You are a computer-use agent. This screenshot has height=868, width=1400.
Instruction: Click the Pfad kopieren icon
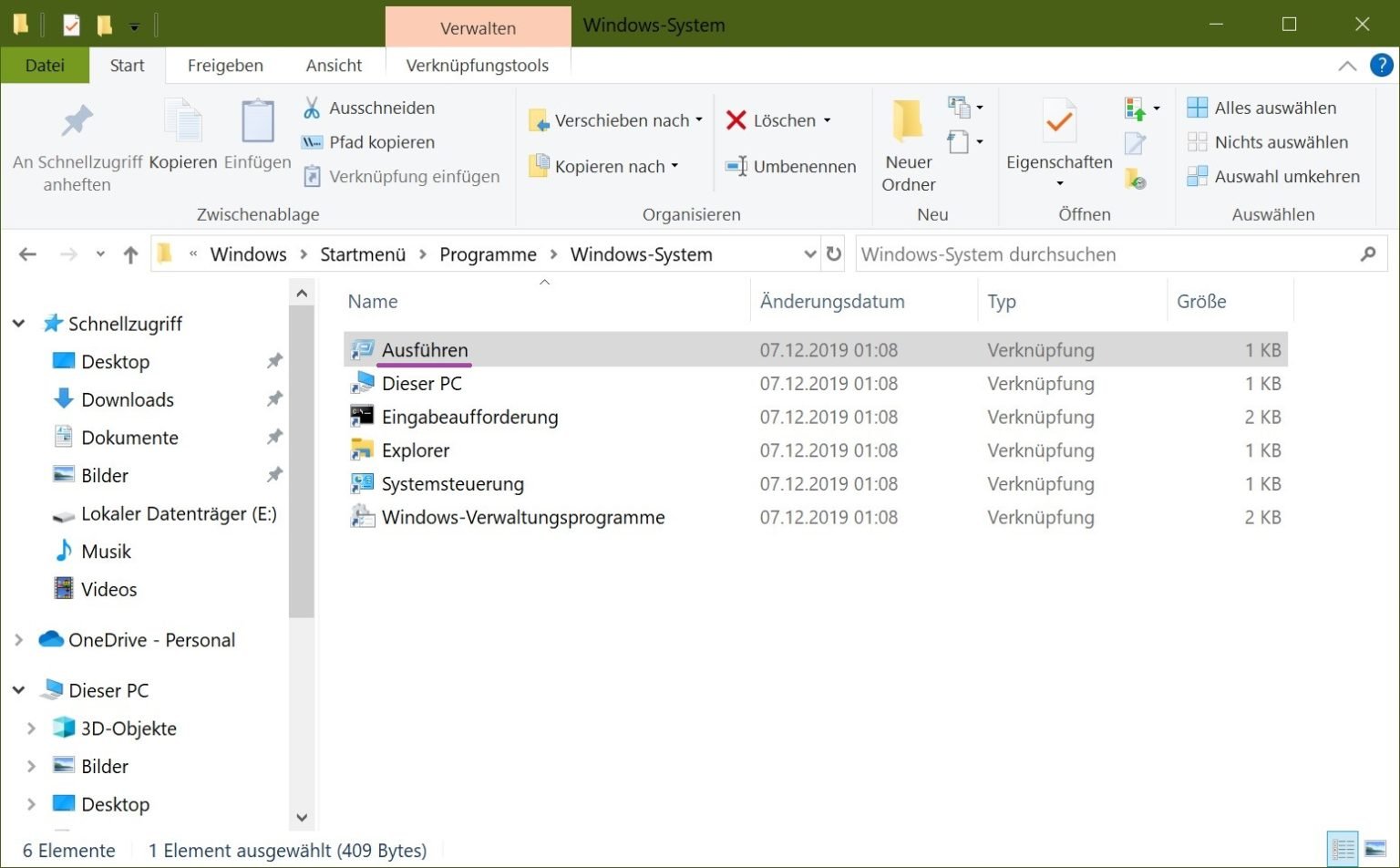314,142
